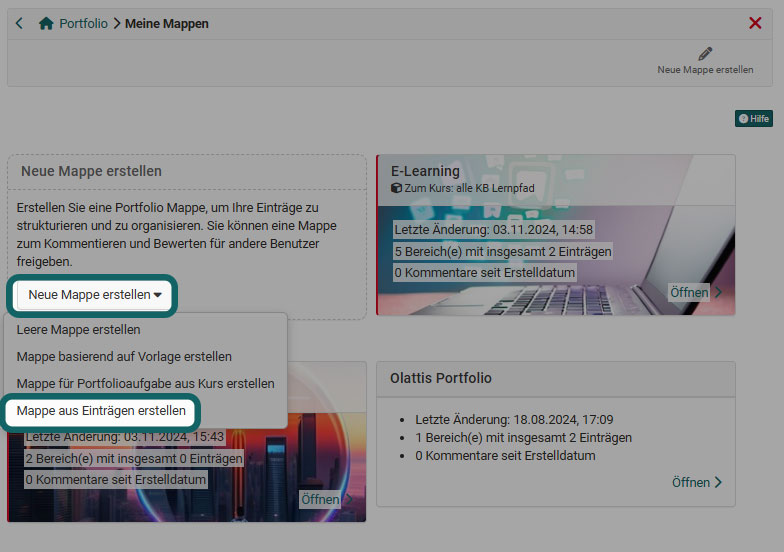Click the back arrow in breadcrumb bar
Screen dimensions: 784x552
click(x=20, y=24)
